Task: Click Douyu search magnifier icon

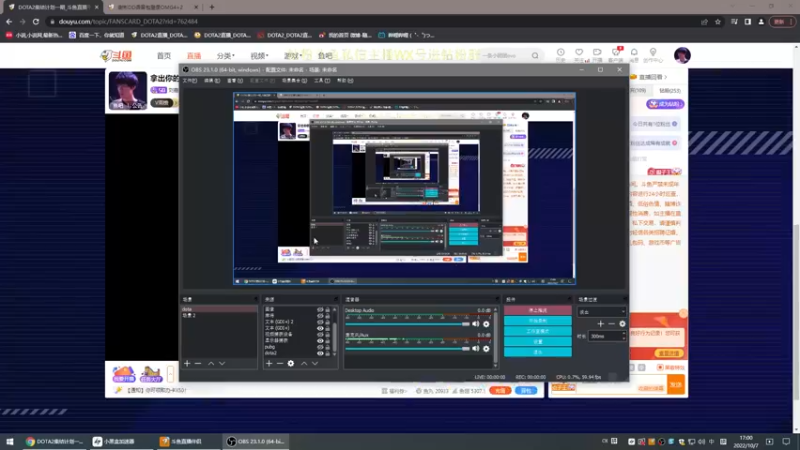Action: point(535,56)
